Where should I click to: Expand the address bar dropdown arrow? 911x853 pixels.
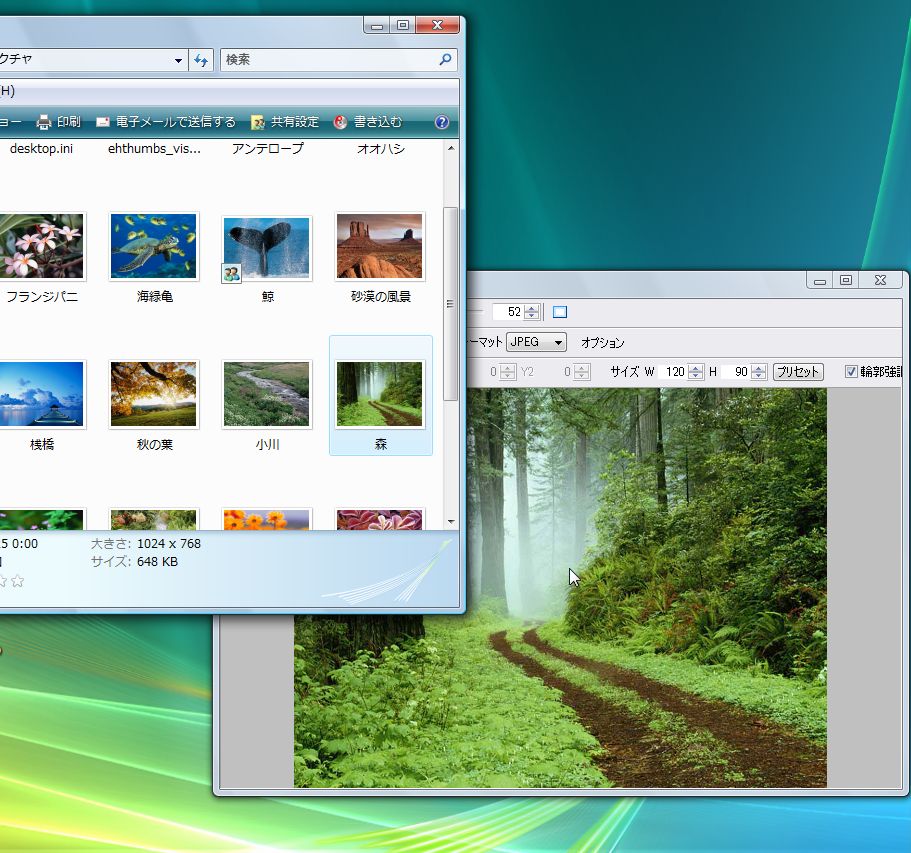pos(178,60)
